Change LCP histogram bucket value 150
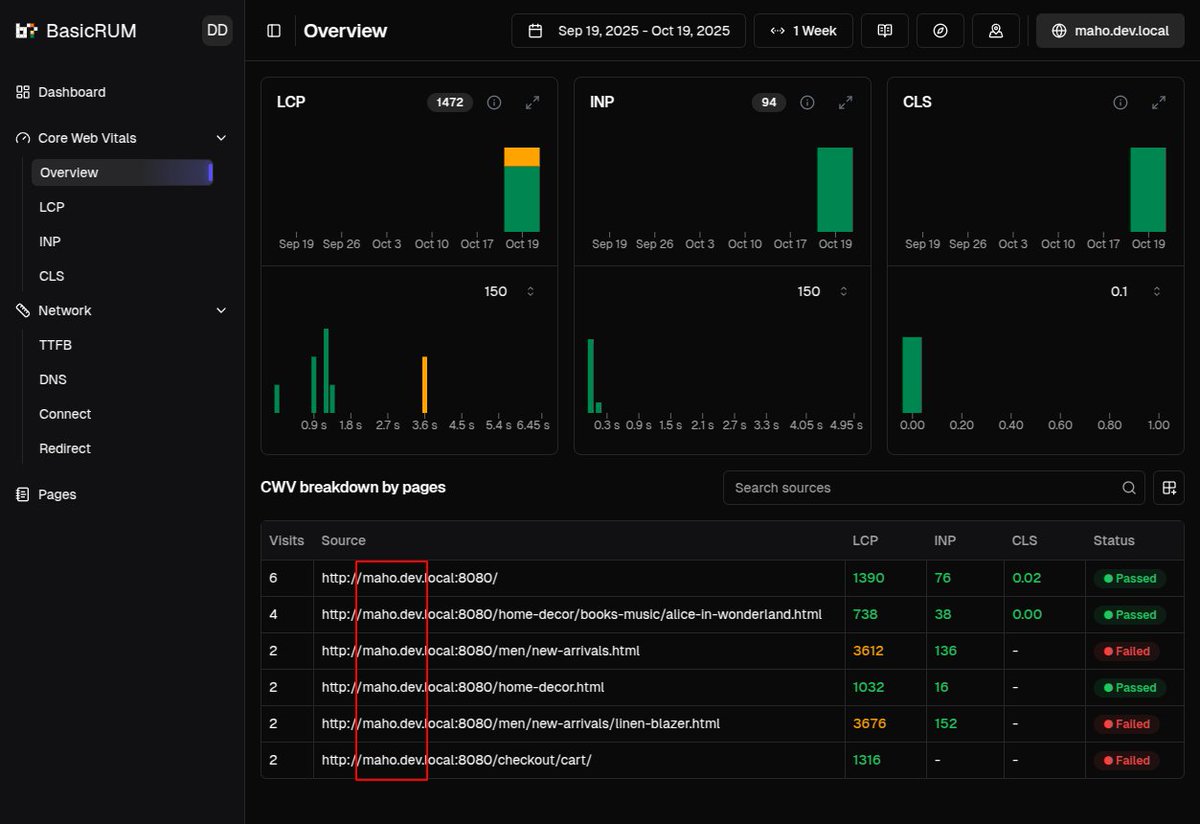This screenshot has height=824, width=1200. tap(510, 292)
